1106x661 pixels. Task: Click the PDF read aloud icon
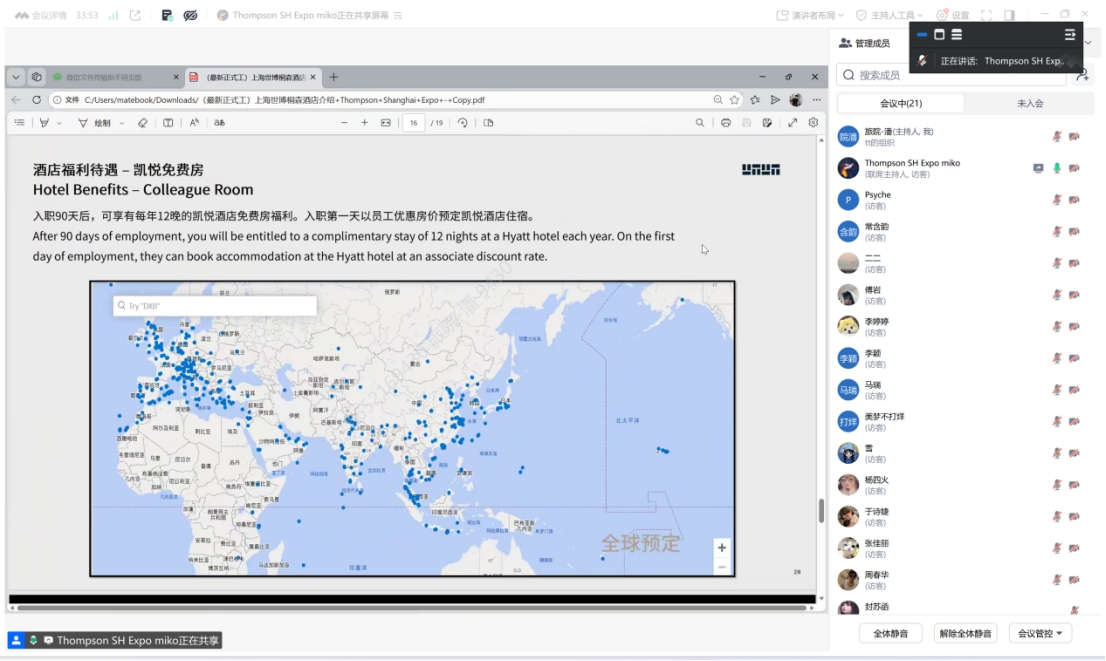coord(194,123)
